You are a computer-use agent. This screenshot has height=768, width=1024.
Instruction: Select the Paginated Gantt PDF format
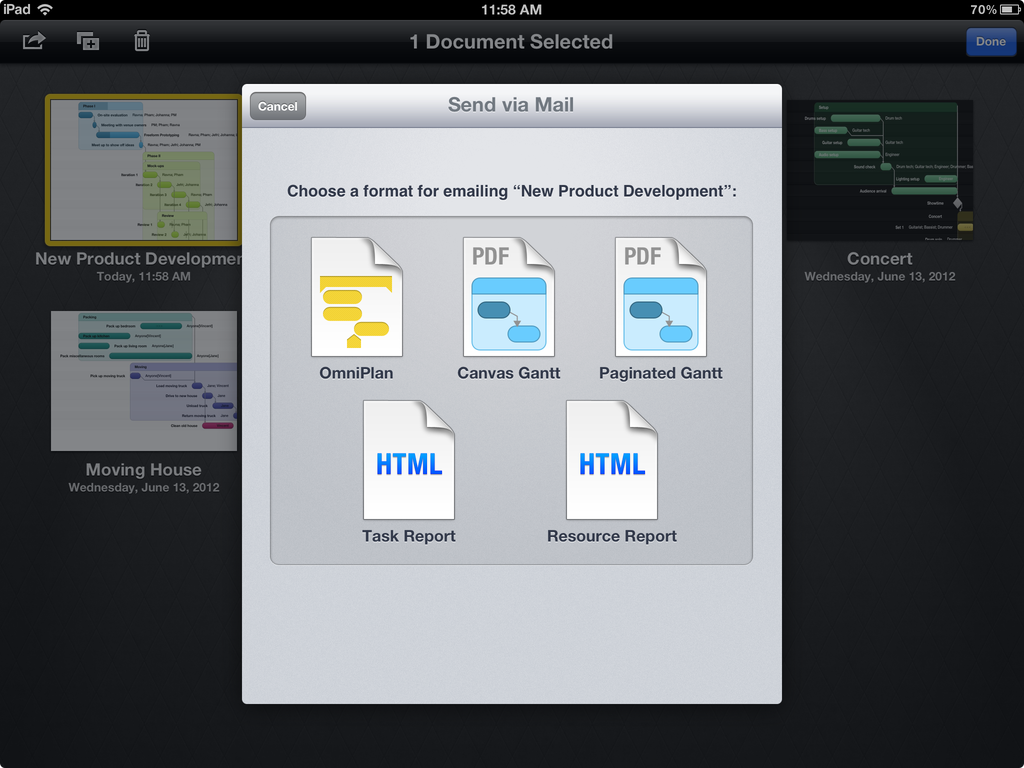pos(661,296)
